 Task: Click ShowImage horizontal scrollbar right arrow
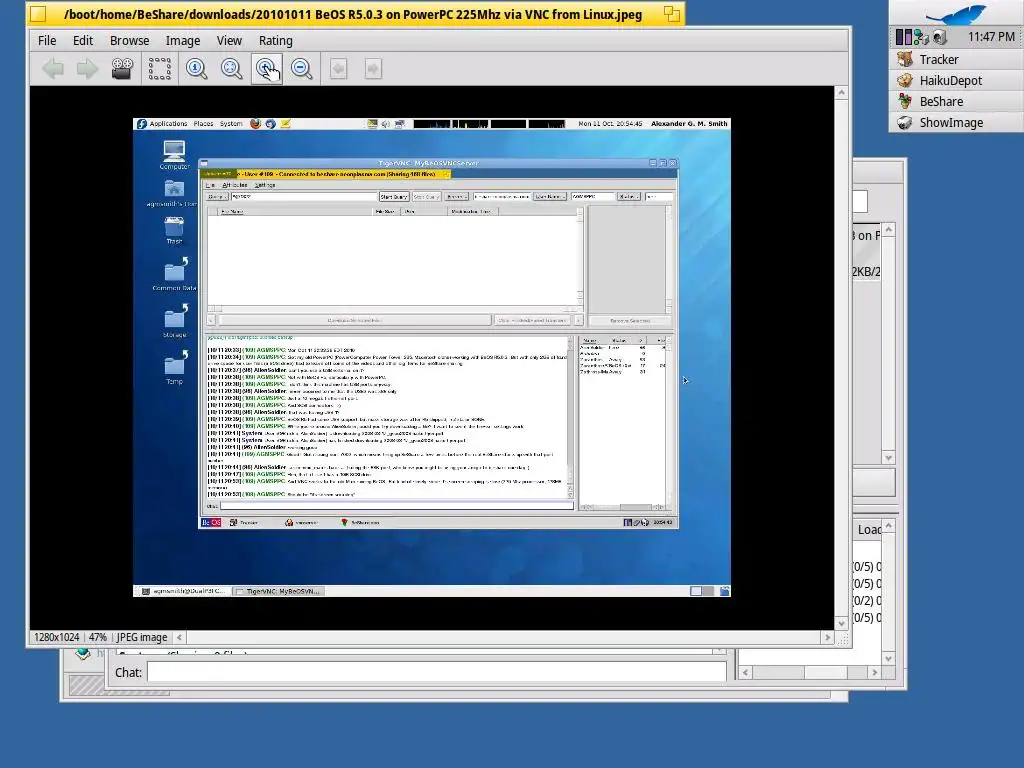coord(827,637)
